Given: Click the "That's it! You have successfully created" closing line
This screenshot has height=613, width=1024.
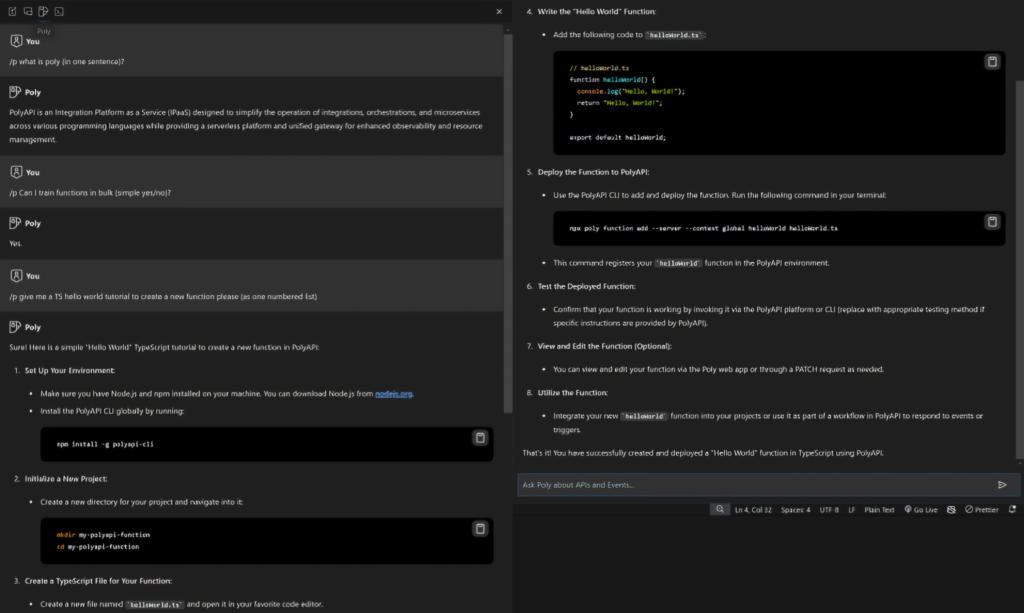Looking at the screenshot, I should [x=703, y=452].
